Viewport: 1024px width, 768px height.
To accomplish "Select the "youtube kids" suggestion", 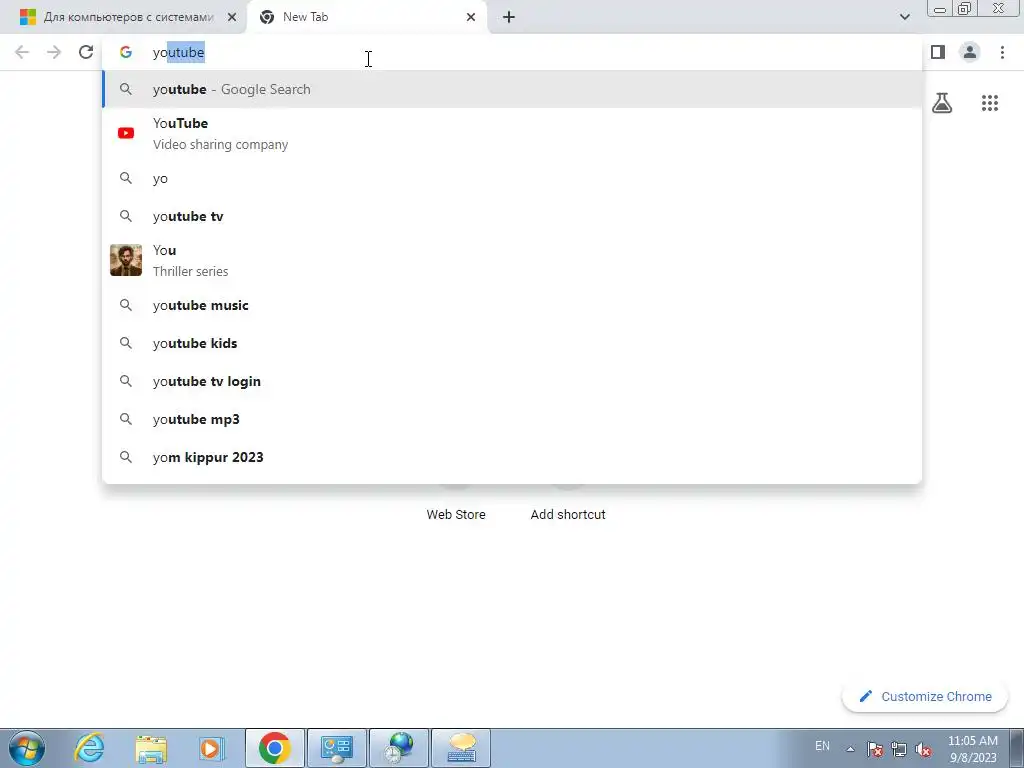I will click(x=512, y=343).
